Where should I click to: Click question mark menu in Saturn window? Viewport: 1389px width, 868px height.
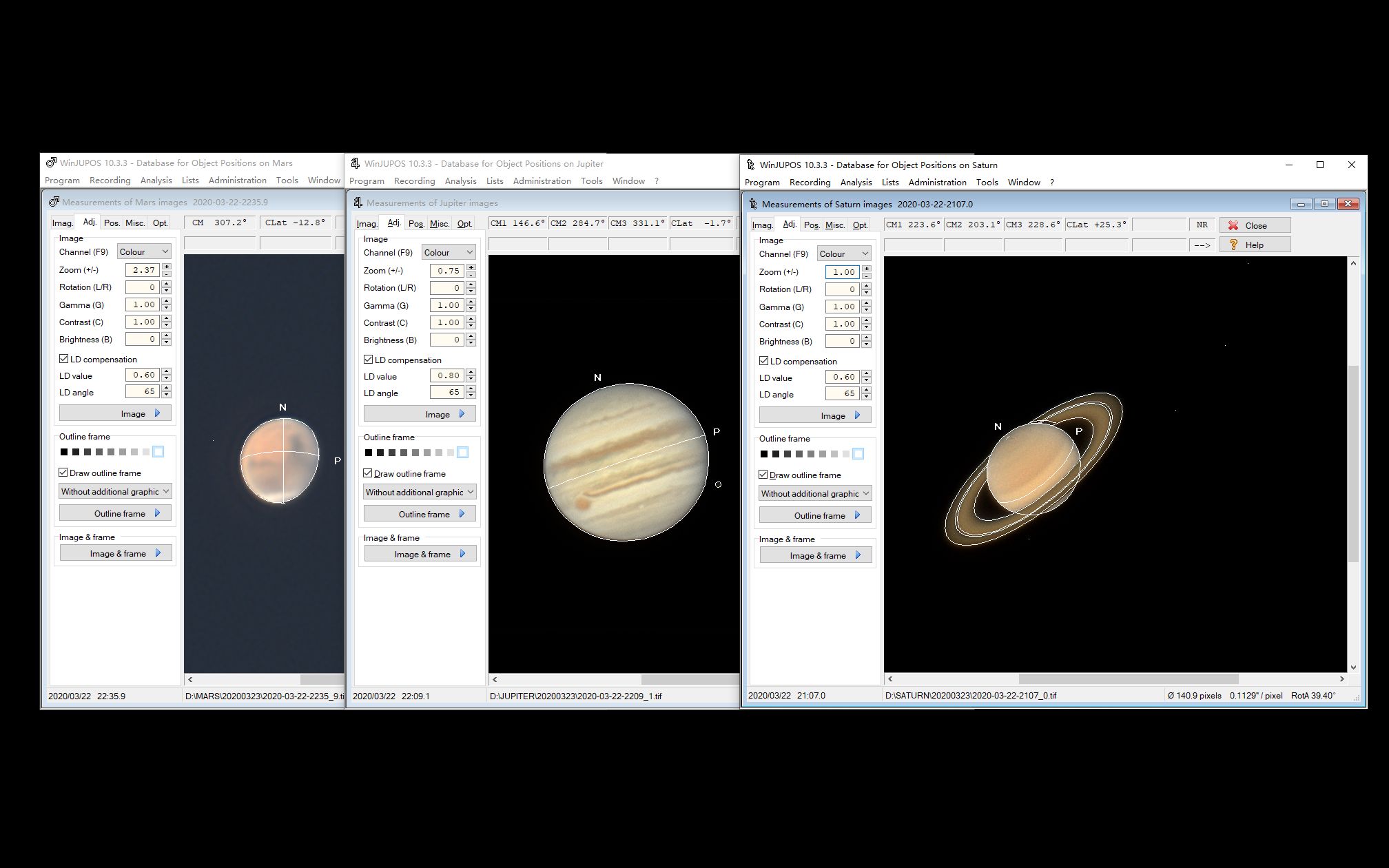click(x=1052, y=182)
